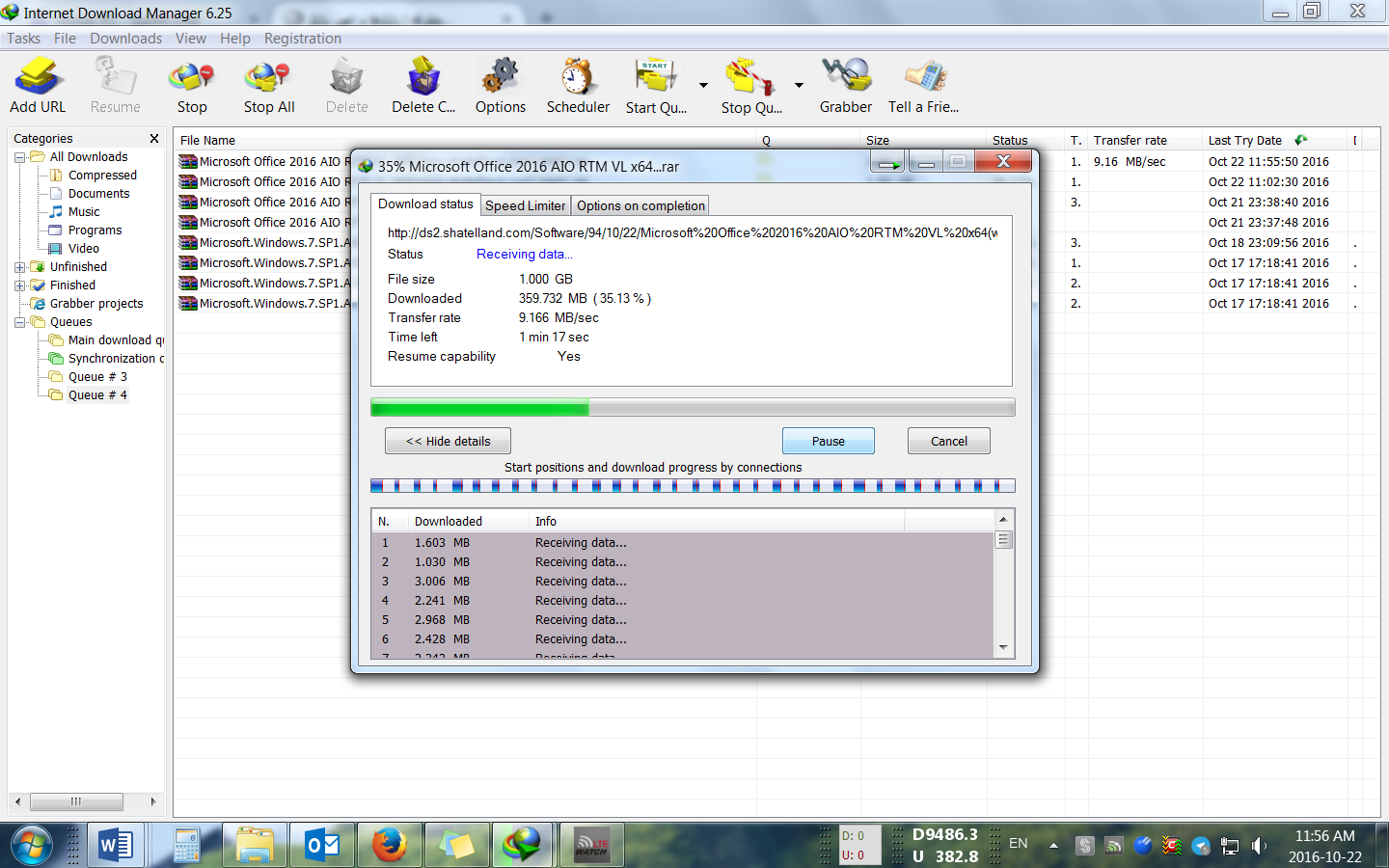Collapse the All Downloads tree node
Viewport: 1389px width, 868px height.
tap(19, 157)
